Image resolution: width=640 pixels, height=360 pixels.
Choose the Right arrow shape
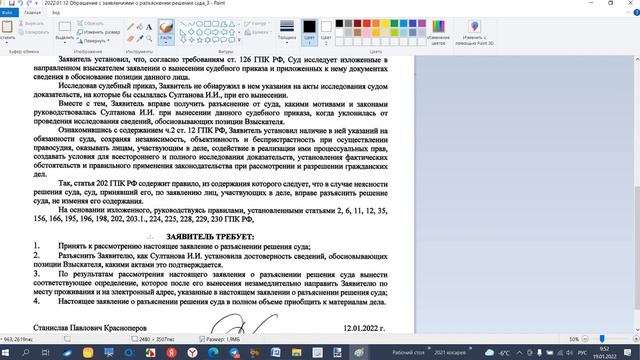tap(216, 32)
